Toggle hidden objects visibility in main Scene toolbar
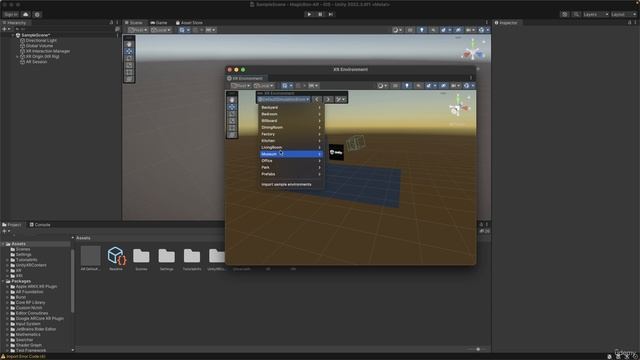The image size is (640, 360). click(458, 30)
